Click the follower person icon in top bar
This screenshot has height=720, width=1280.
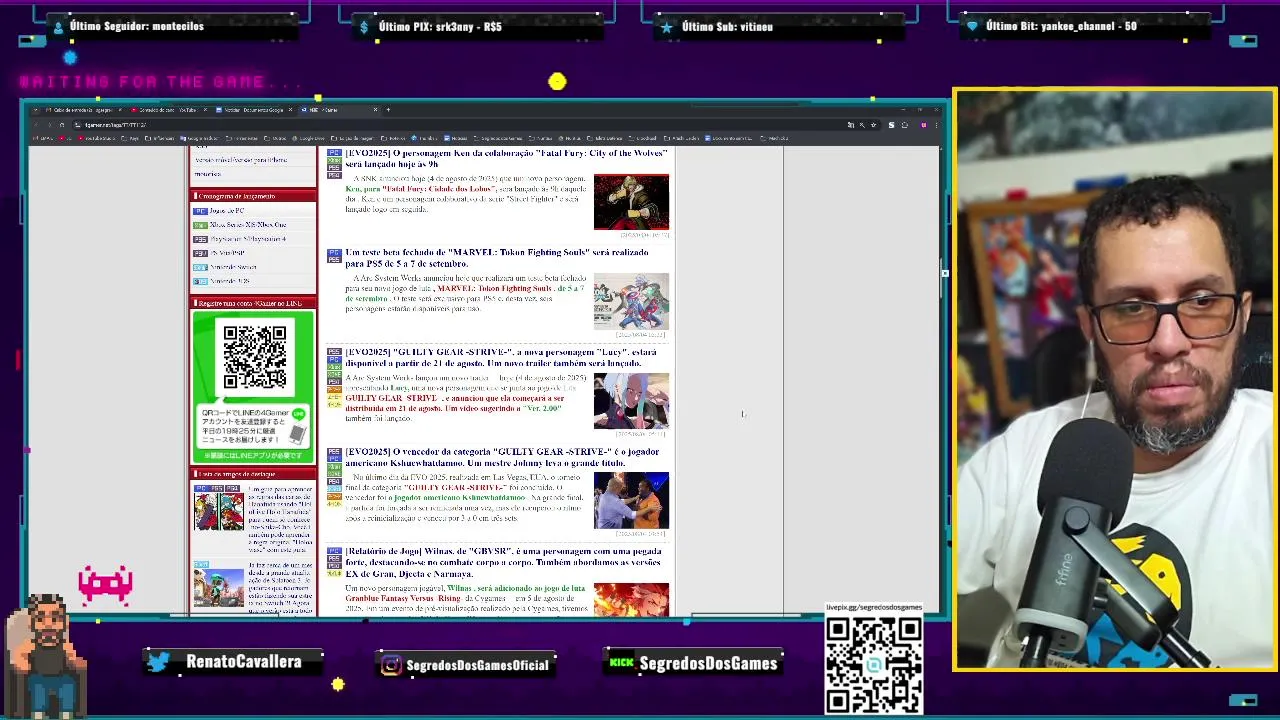coord(58,27)
